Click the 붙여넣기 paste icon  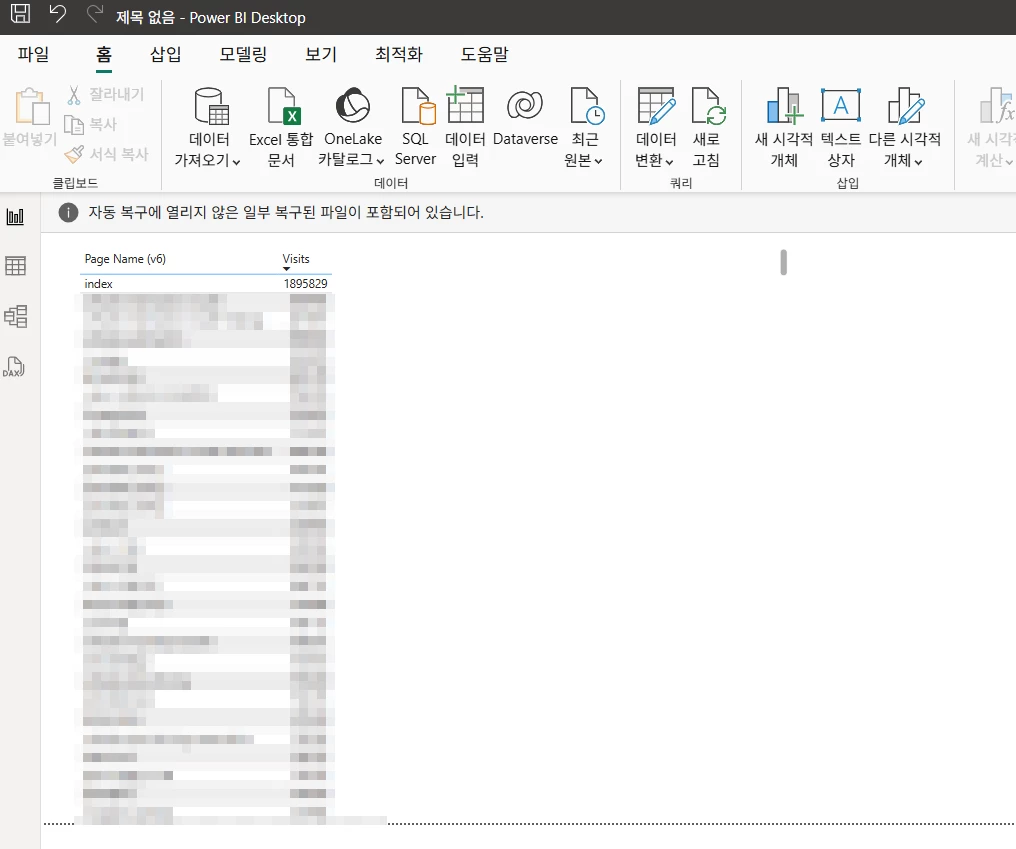click(32, 106)
